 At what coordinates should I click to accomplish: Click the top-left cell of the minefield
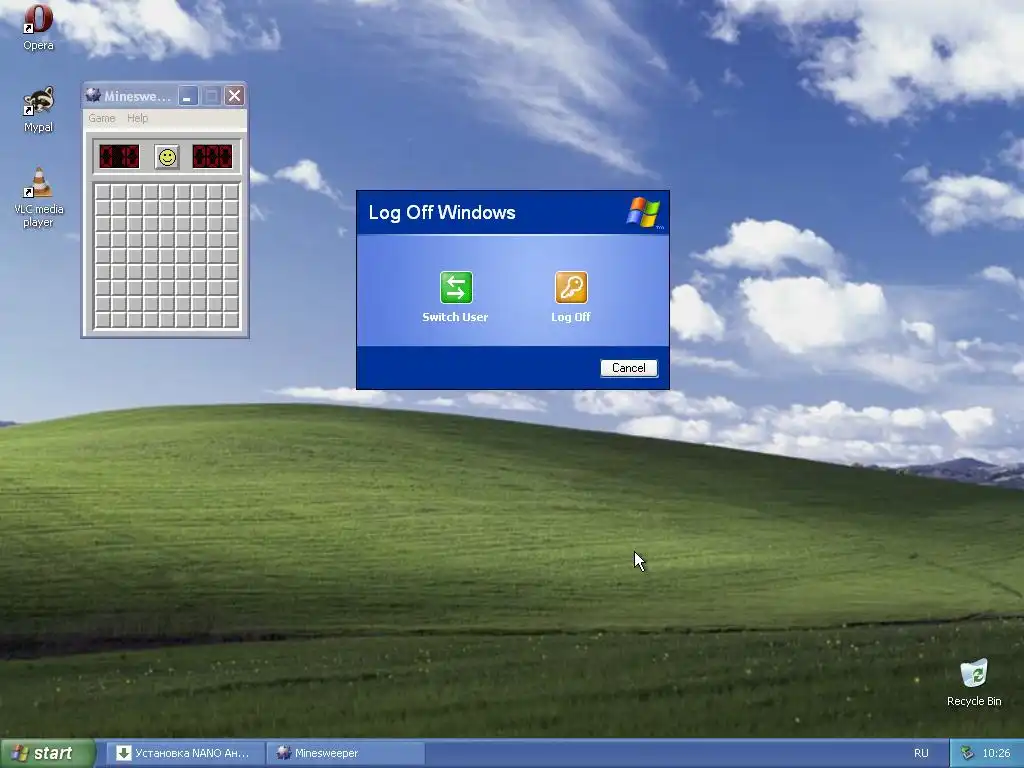click(x=103, y=192)
